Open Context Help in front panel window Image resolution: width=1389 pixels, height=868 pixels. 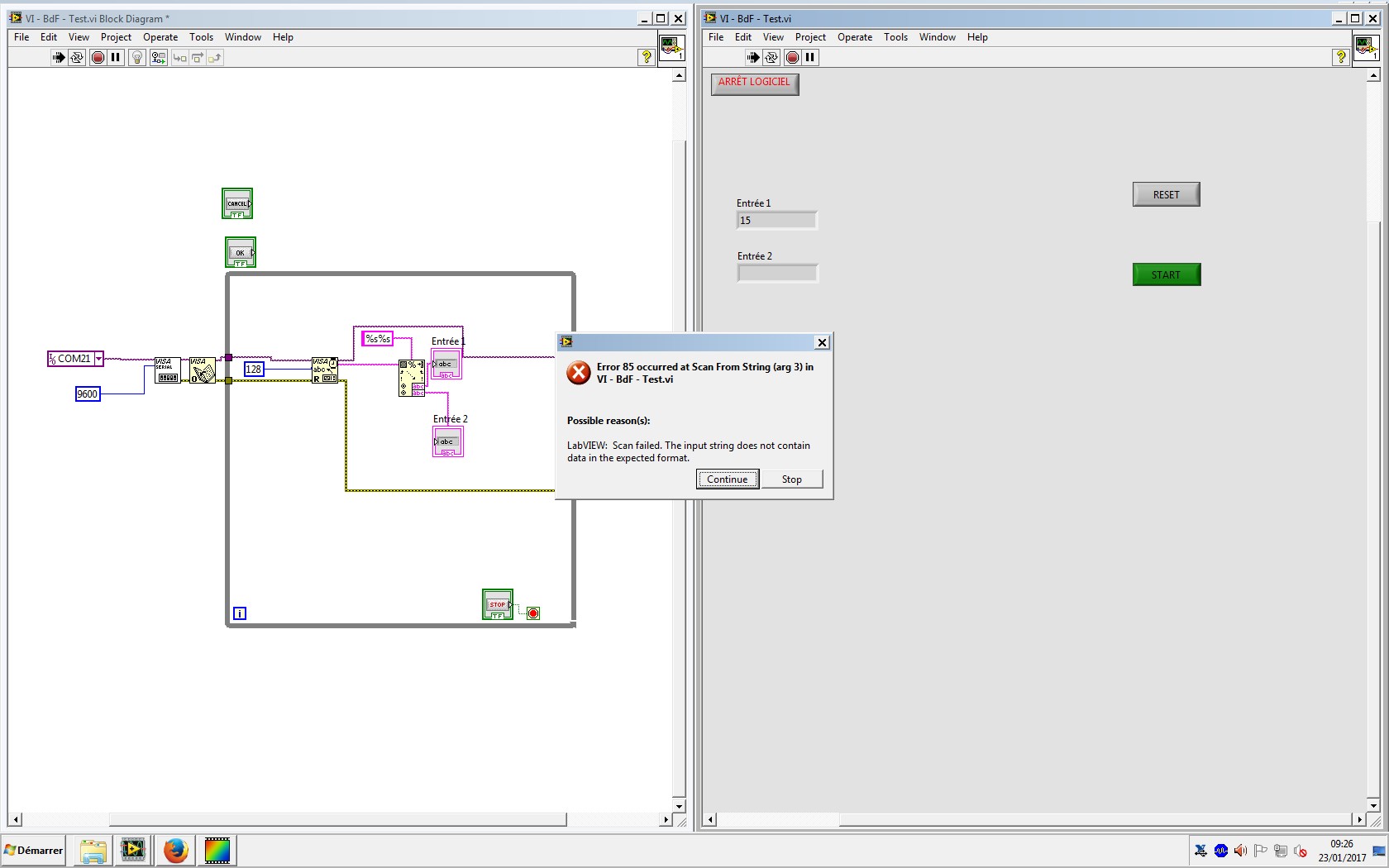click(1341, 57)
